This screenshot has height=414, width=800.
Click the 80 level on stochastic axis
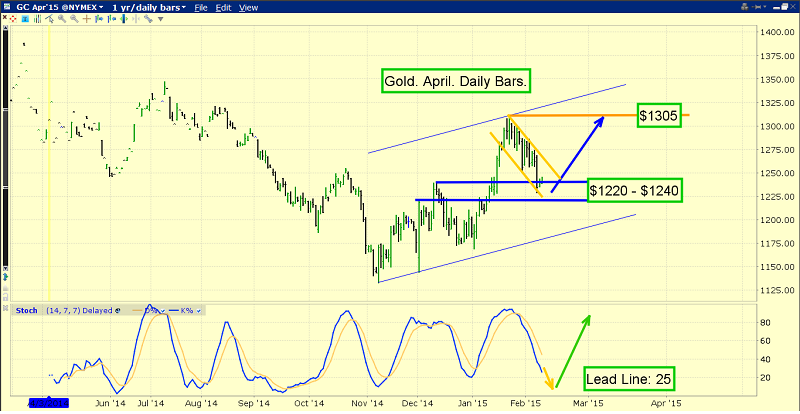click(766, 323)
